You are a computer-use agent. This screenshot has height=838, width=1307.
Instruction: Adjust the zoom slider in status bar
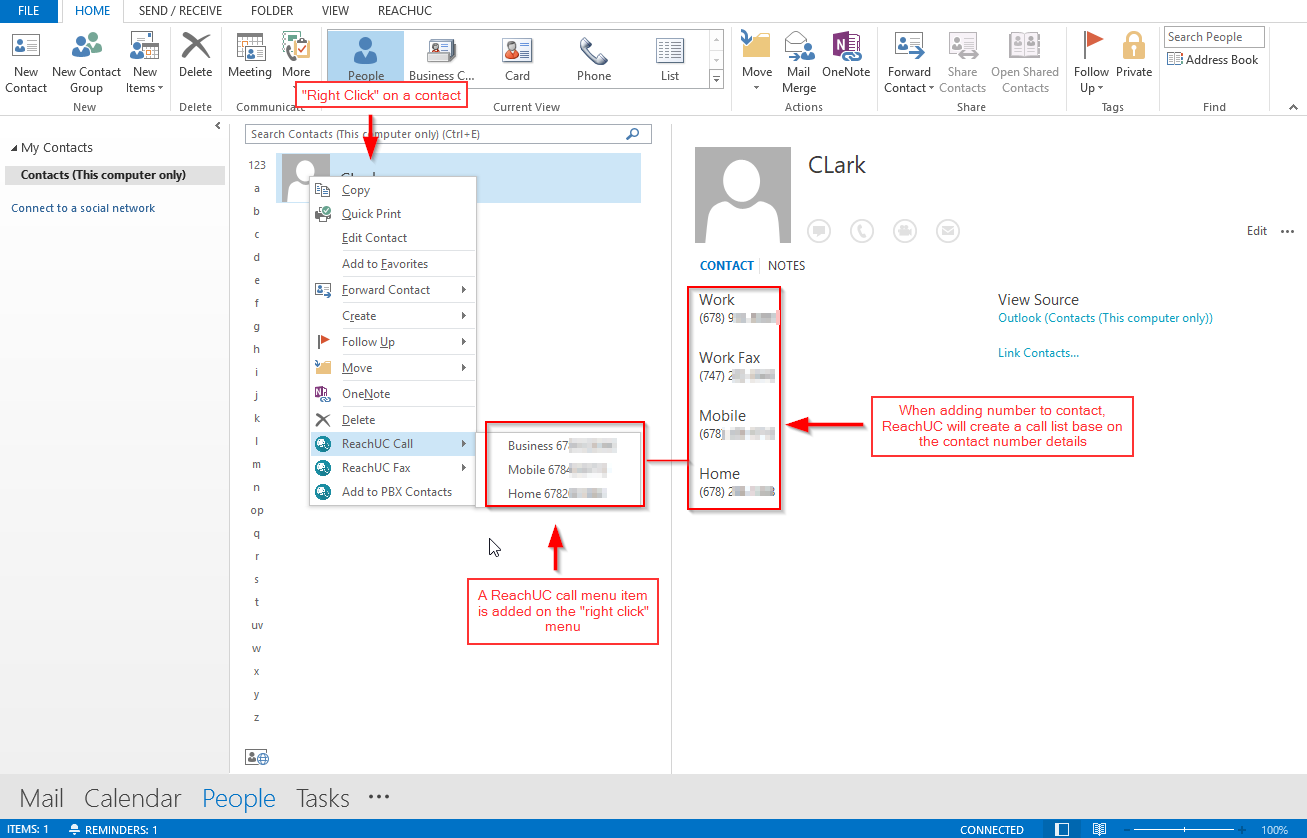click(1183, 830)
